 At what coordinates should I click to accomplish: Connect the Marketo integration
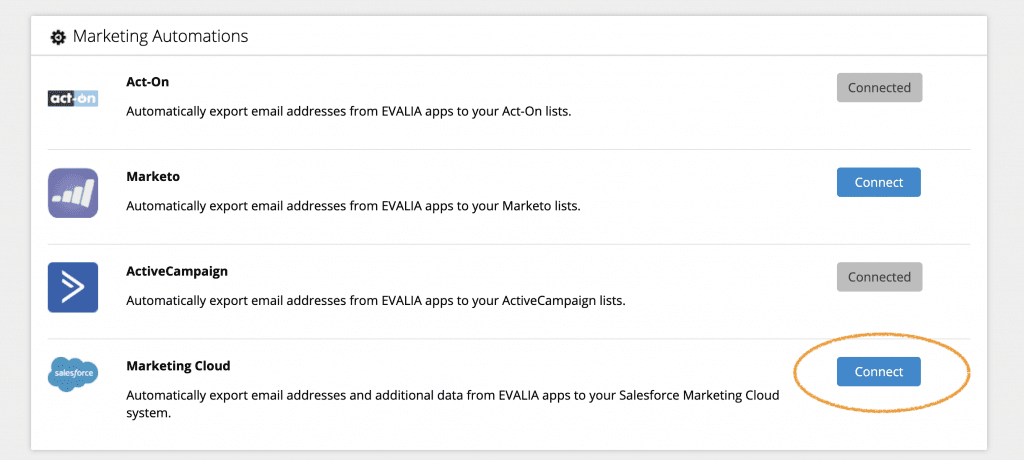(x=879, y=182)
